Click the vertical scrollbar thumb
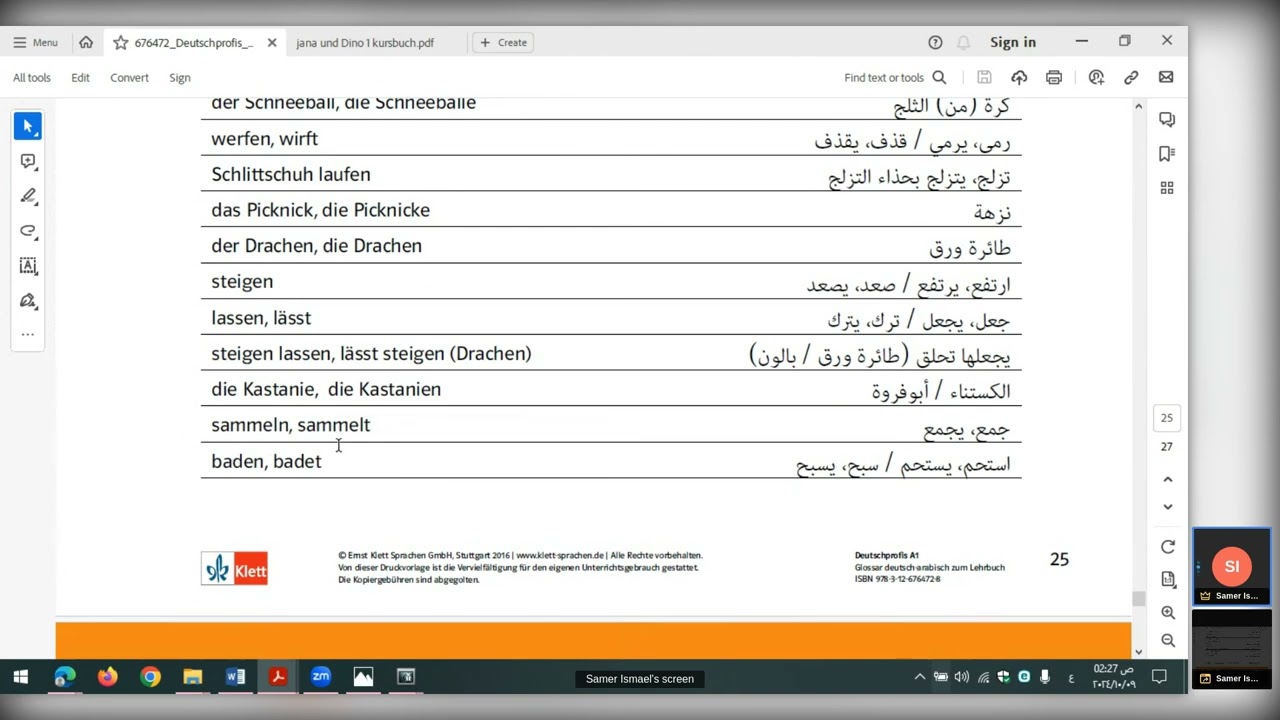The height and width of the screenshot is (720, 1280). coord(1138,599)
